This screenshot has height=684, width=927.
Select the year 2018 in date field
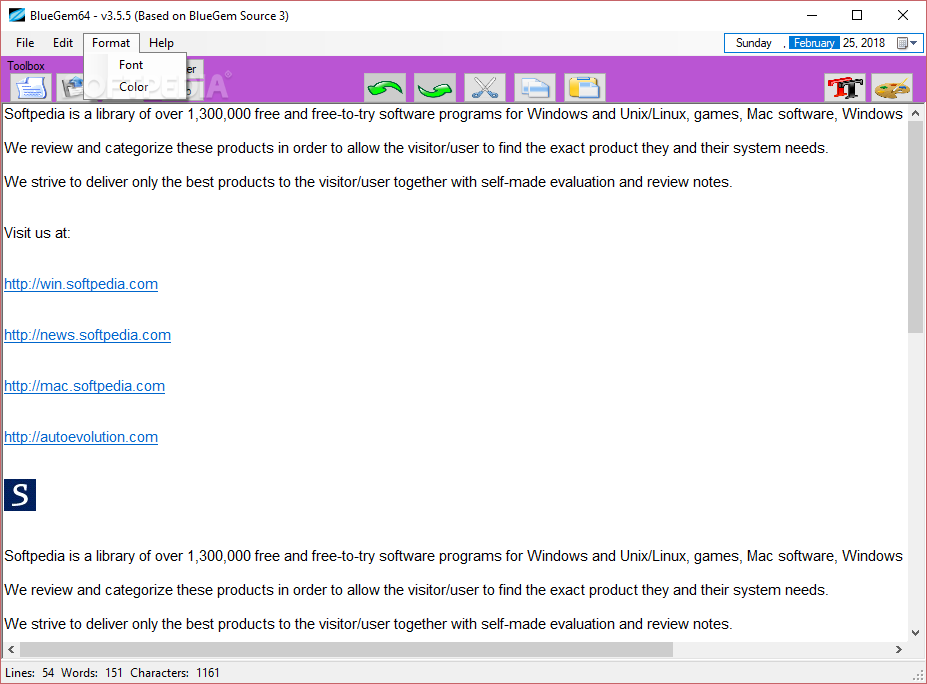873,43
